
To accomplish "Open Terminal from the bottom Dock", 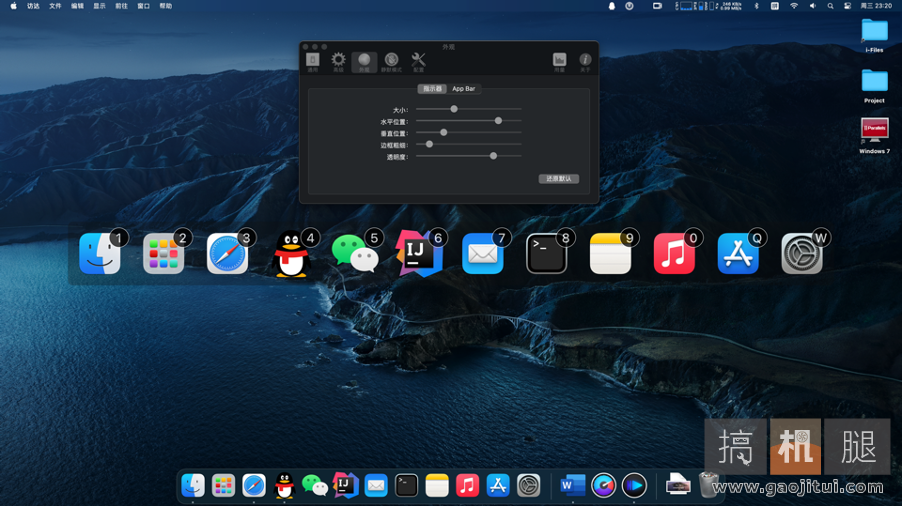I will click(406, 486).
